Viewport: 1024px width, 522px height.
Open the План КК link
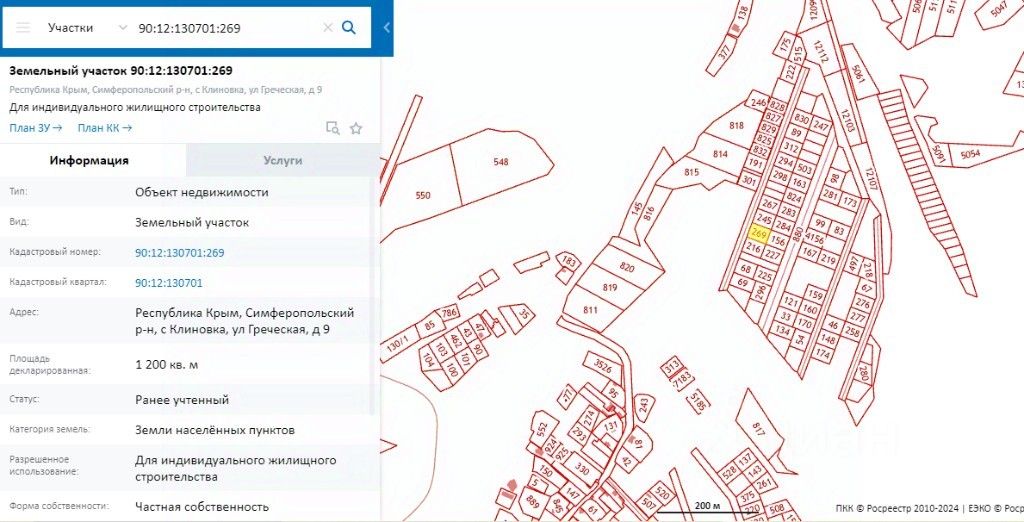(x=104, y=128)
